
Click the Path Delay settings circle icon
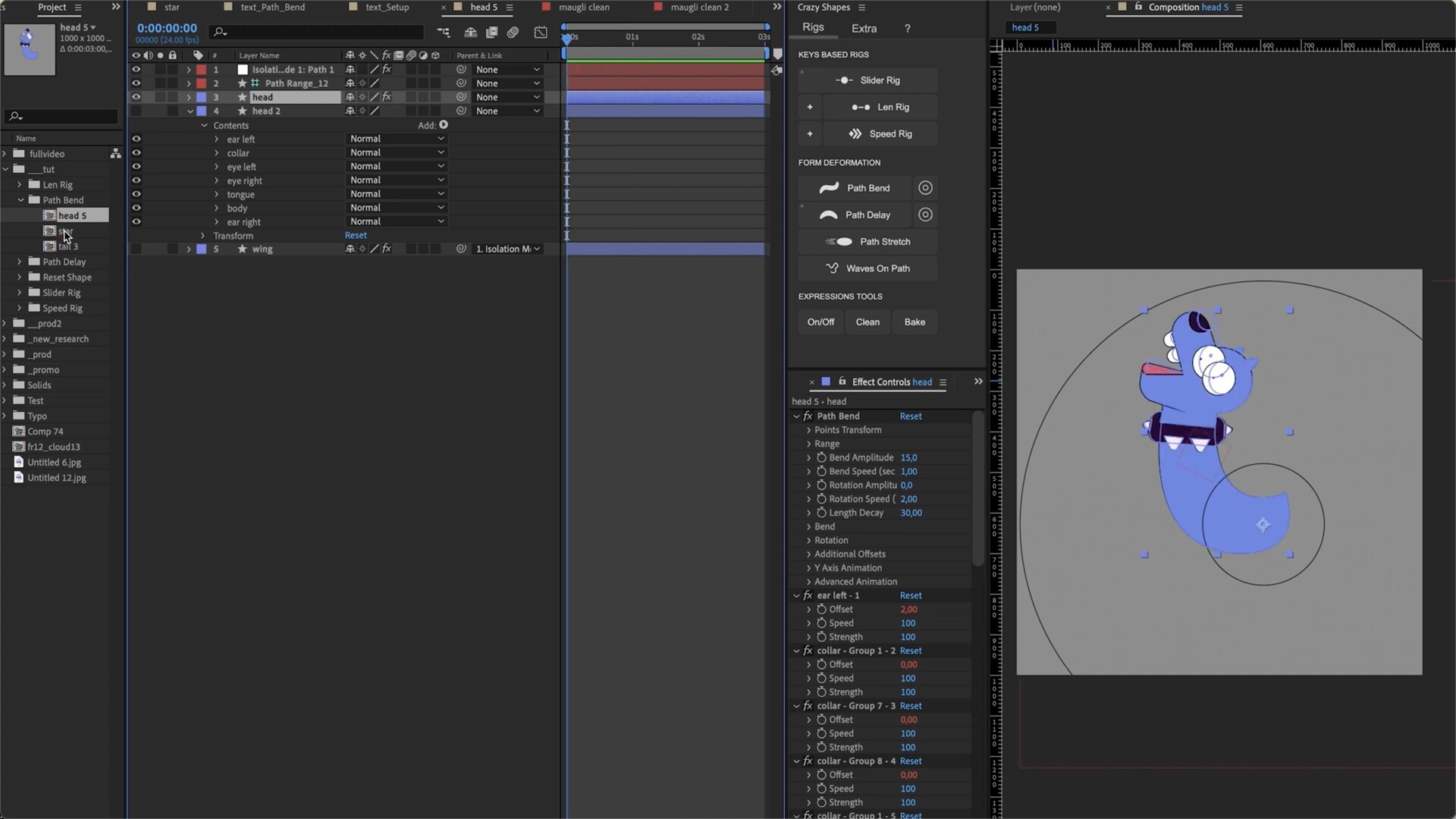pyautogui.click(x=924, y=215)
